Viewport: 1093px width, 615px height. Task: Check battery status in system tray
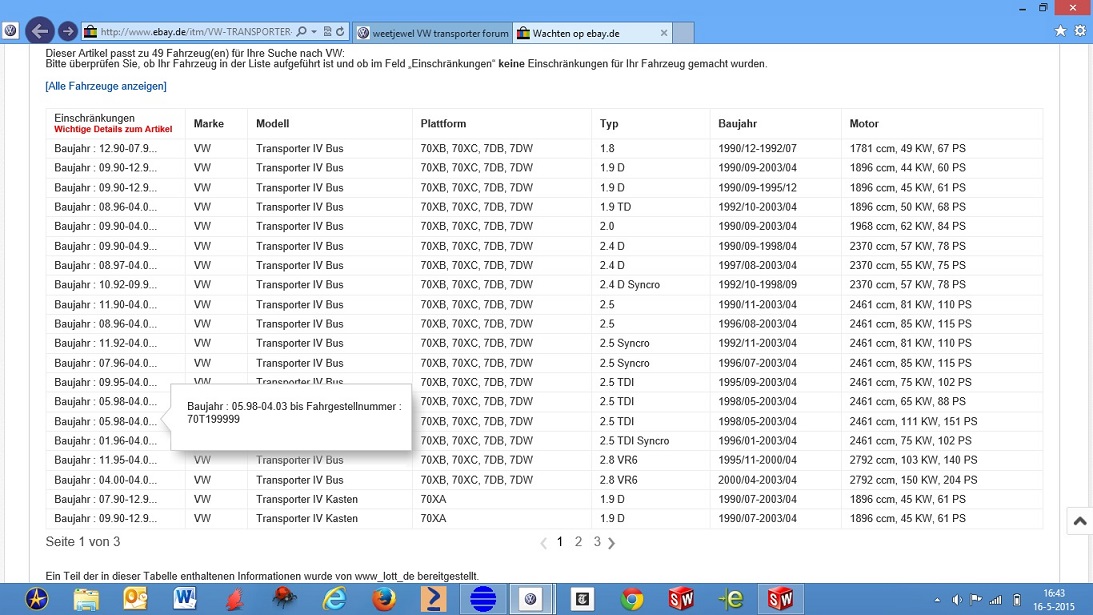(x=1017, y=600)
